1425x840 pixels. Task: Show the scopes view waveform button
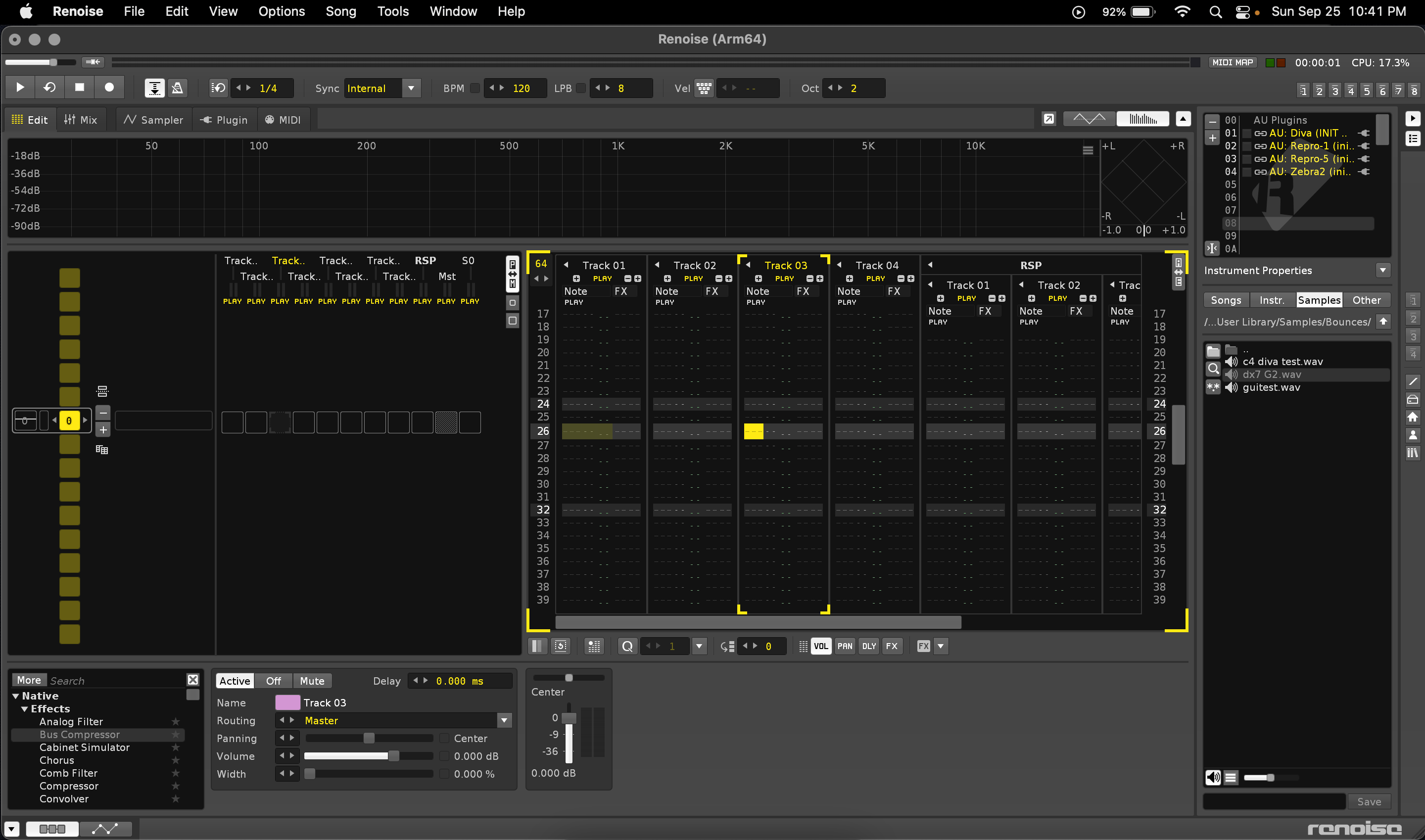point(1089,119)
